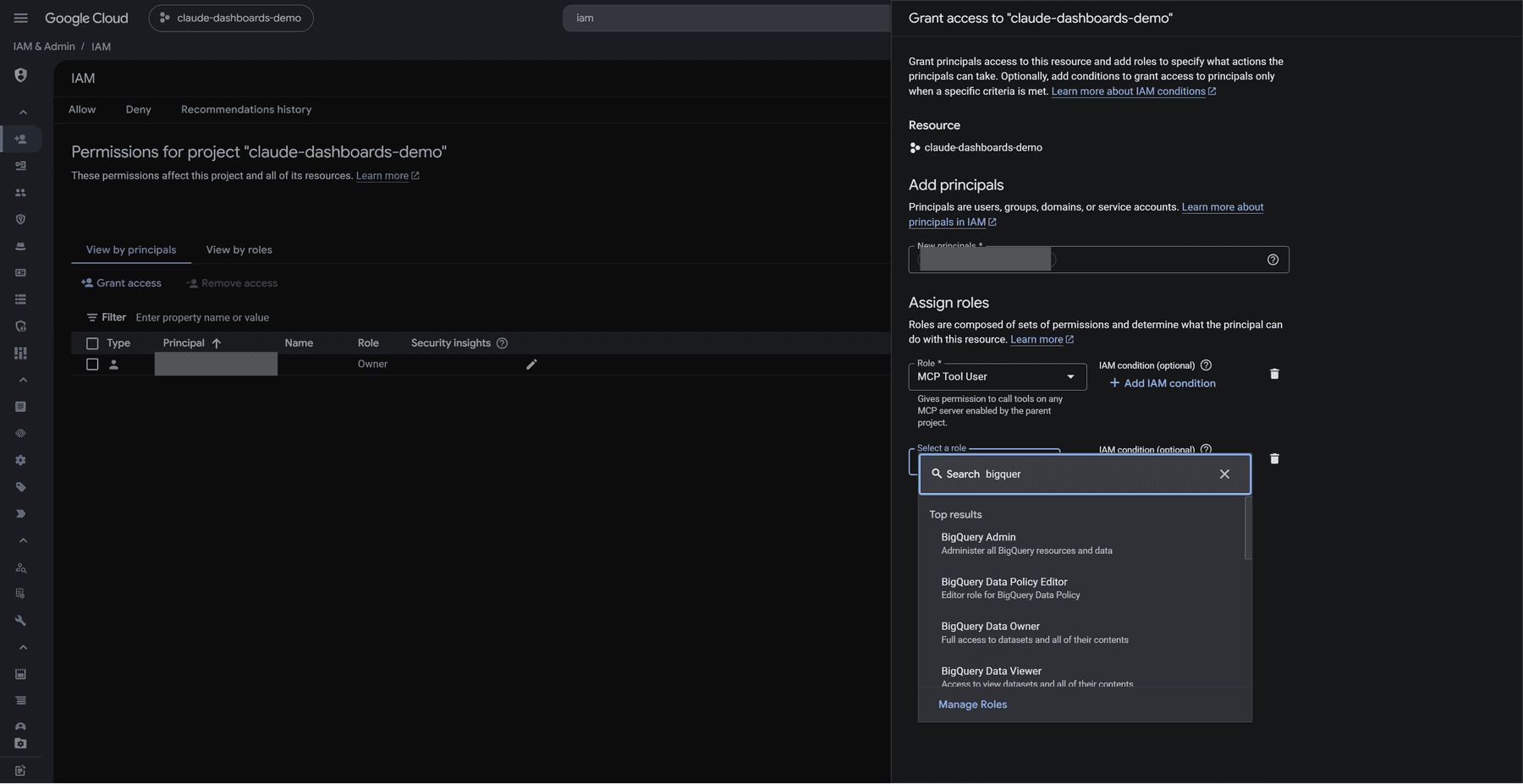Viewport: 1523px width, 784px height.
Task: Click the Security insights help icon
Action: pos(502,343)
